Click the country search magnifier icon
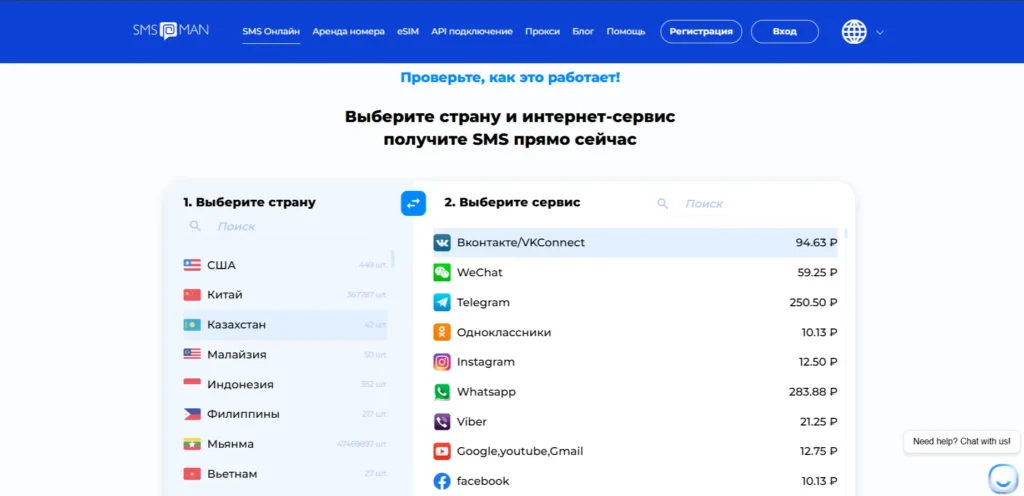Screen dimensions: 1024x496 (195, 226)
